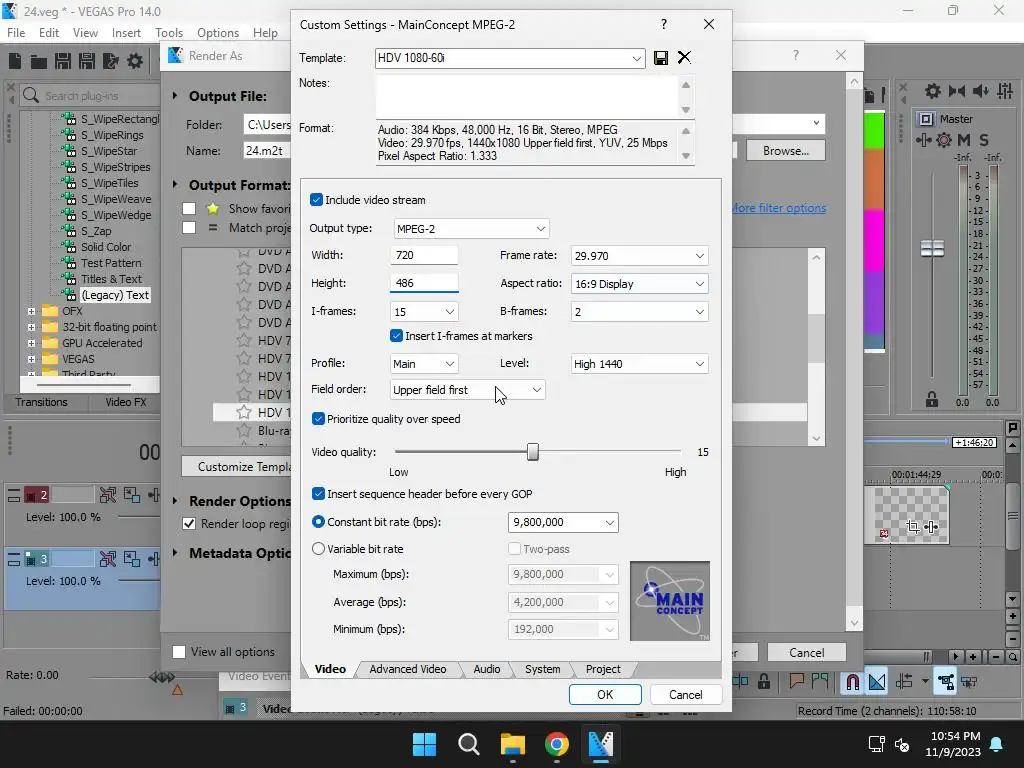This screenshot has width=1024, height=768.
Task: Open File Explorer from taskbar
Action: click(513, 744)
